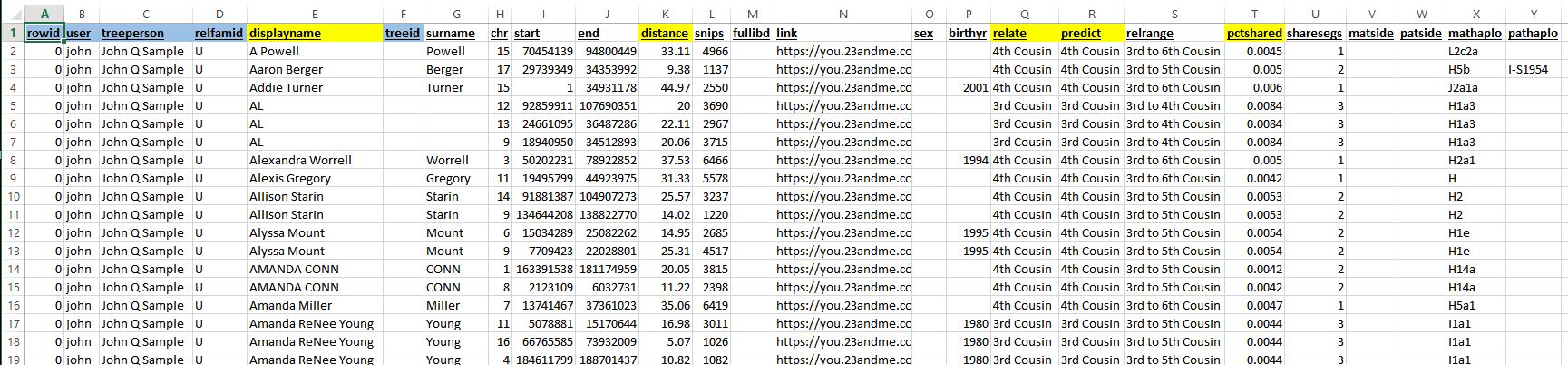Viewport: 1568px width, 365px height.
Task: Select the column N header letter
Action: click(x=842, y=14)
